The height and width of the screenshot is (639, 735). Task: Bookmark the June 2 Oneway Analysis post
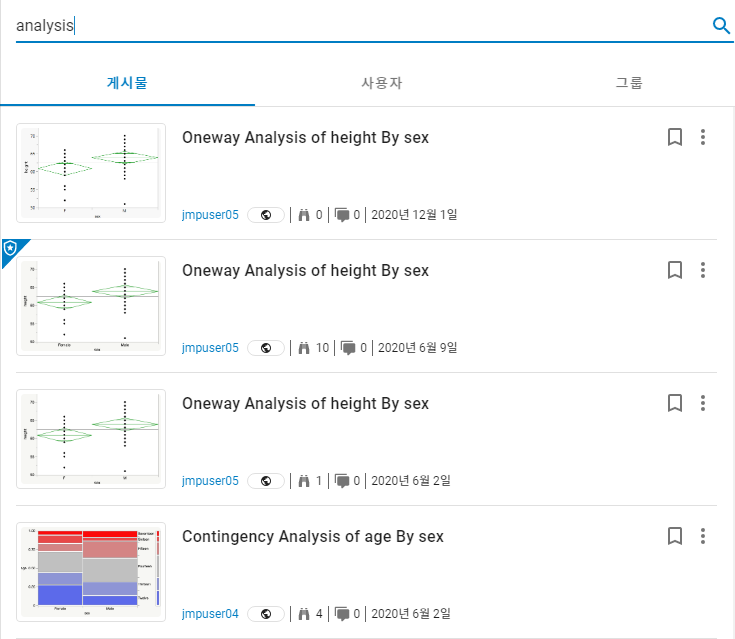675,403
